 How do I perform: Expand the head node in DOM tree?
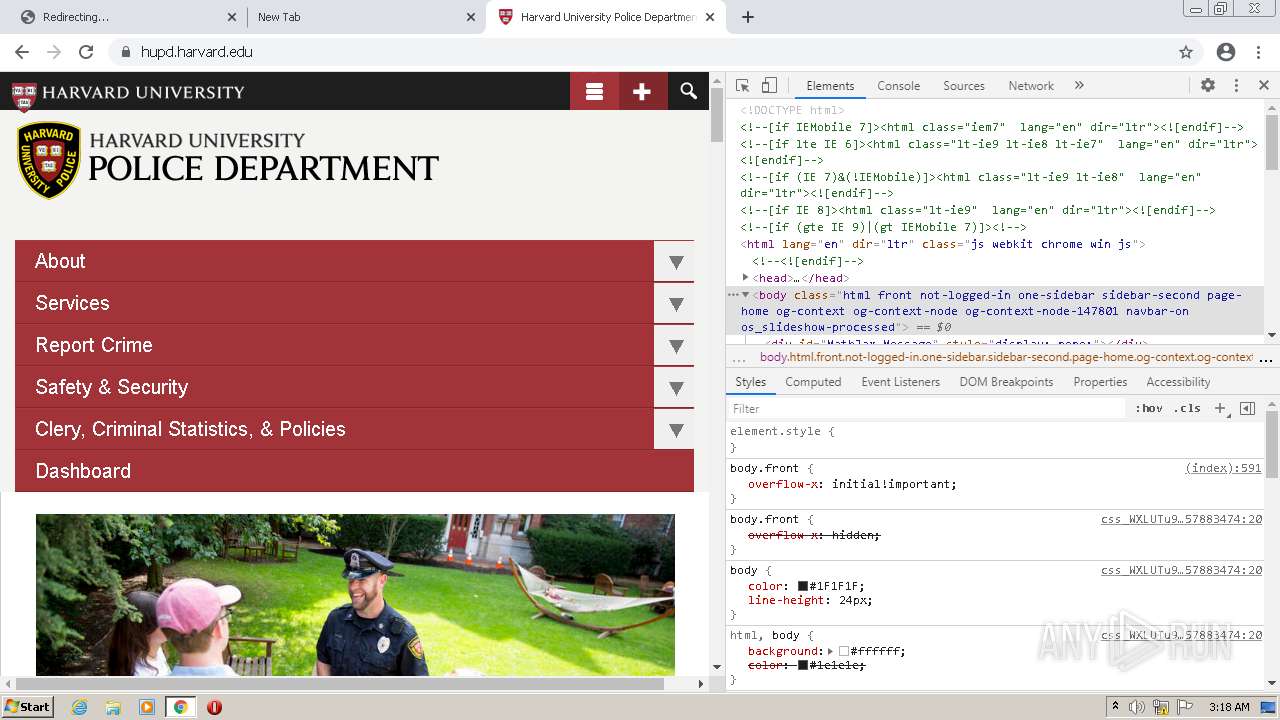[746, 277]
